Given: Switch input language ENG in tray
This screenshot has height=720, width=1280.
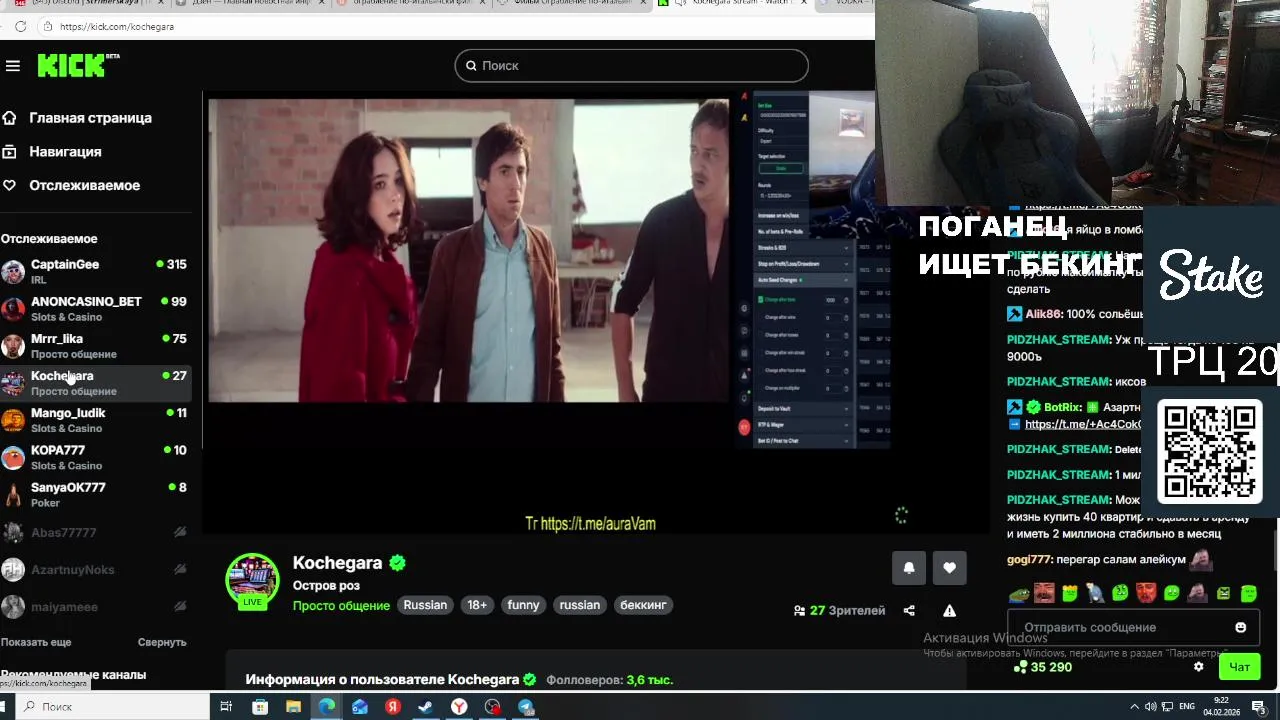Looking at the screenshot, I should click(x=1187, y=707).
